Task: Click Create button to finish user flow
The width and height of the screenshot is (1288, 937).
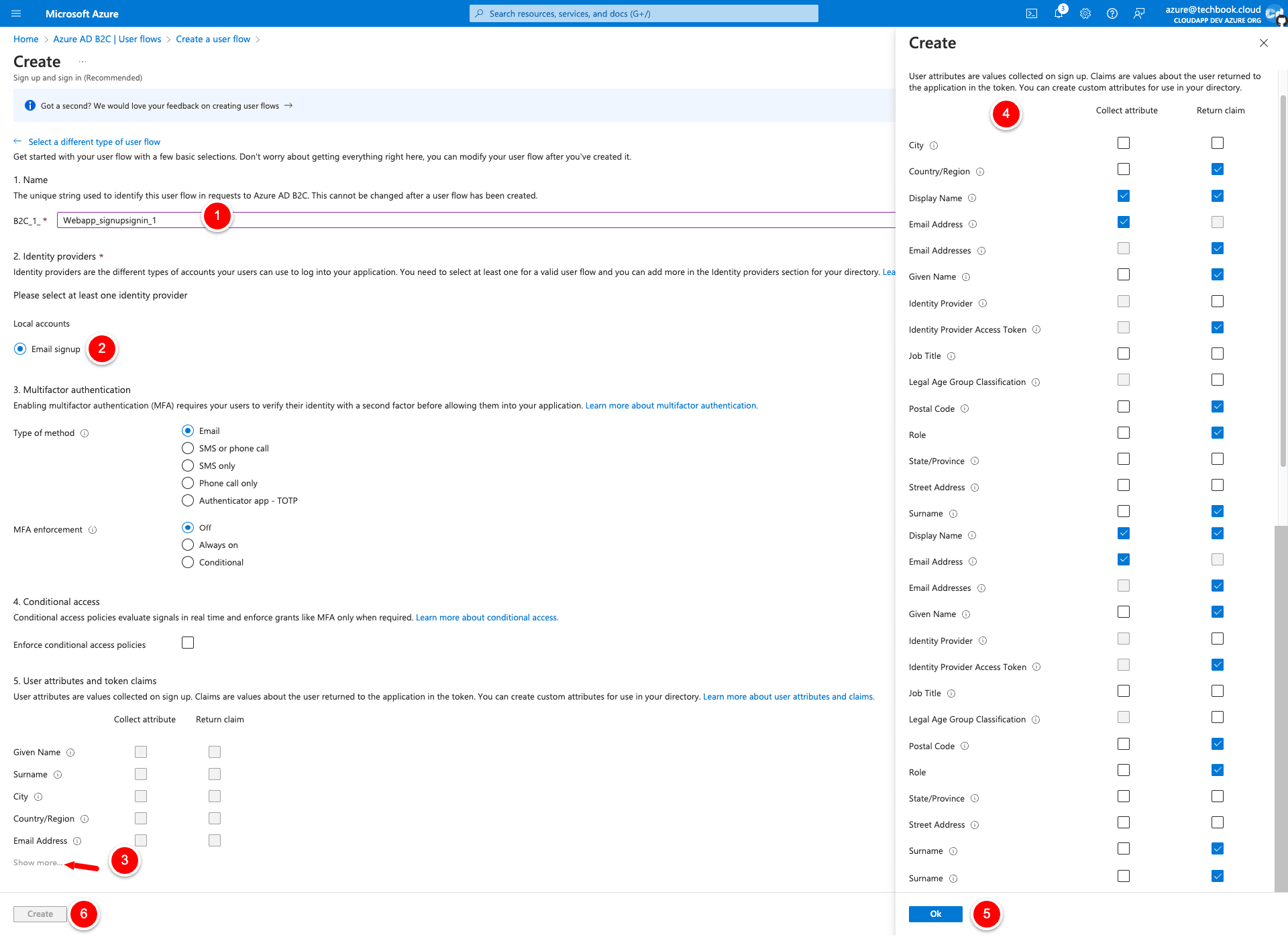Action: [40, 914]
